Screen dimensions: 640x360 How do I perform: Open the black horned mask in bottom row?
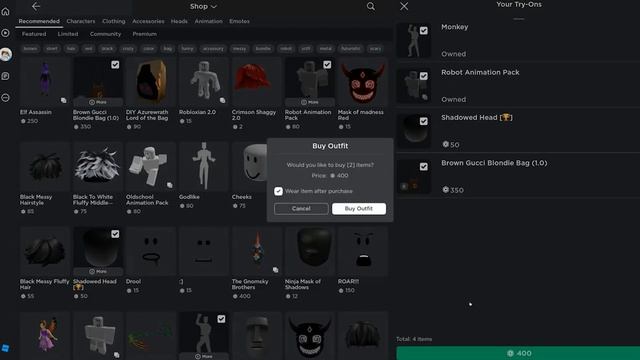pos(310,336)
